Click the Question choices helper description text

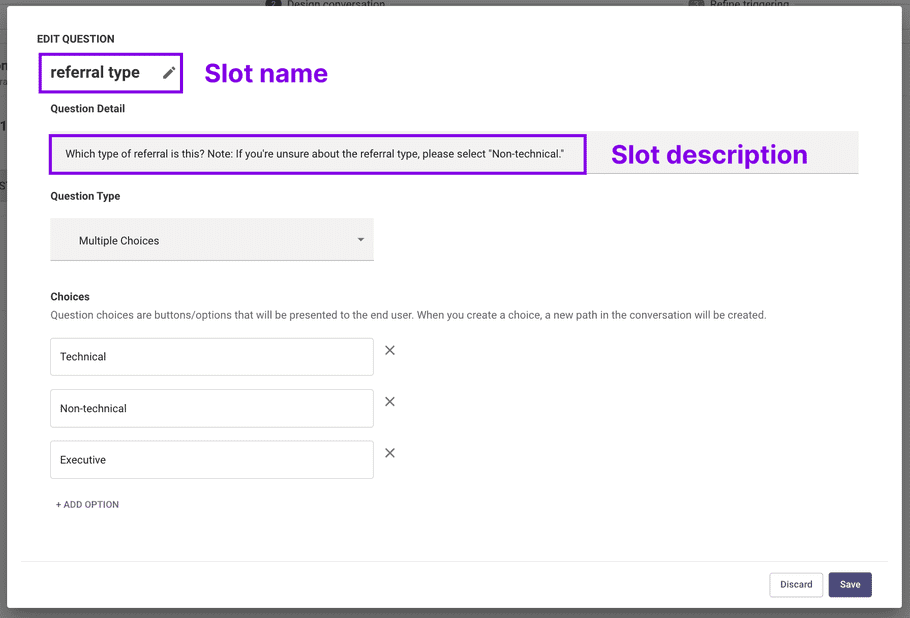[x=408, y=315]
